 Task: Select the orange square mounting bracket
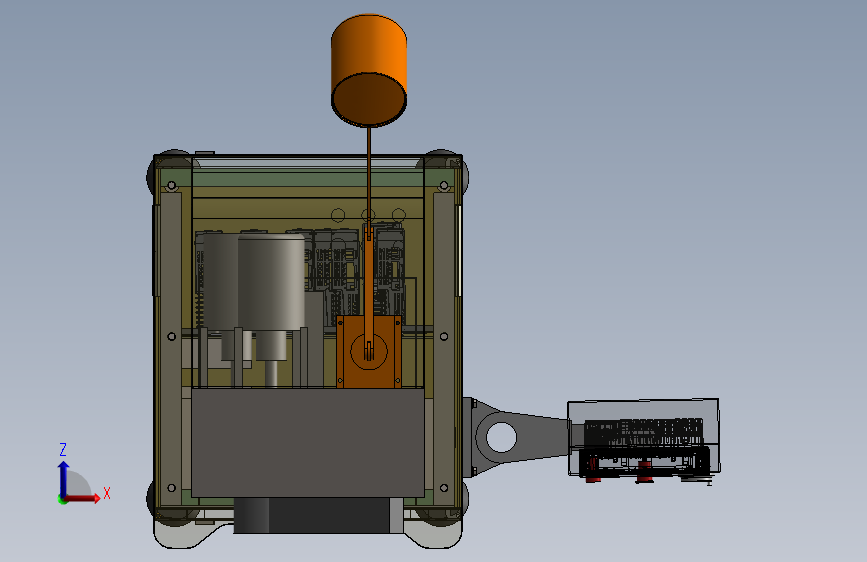click(x=369, y=351)
